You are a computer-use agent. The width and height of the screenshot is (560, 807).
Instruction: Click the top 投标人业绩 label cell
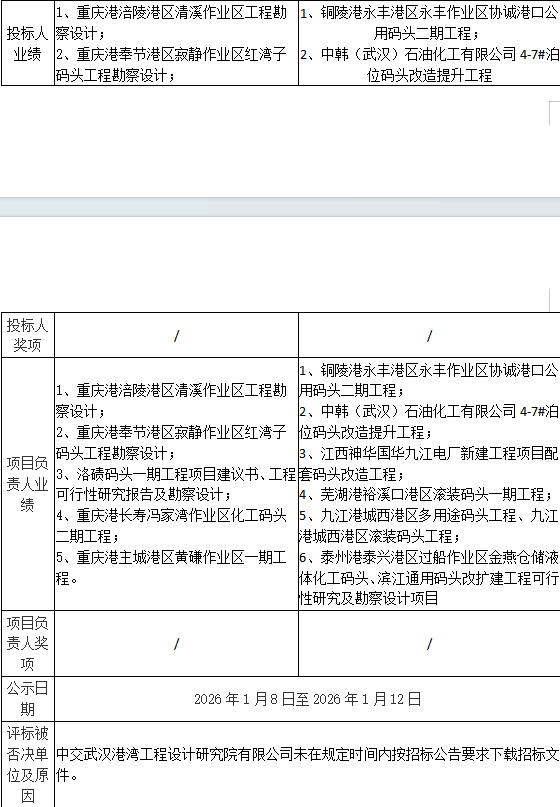tap(27, 43)
